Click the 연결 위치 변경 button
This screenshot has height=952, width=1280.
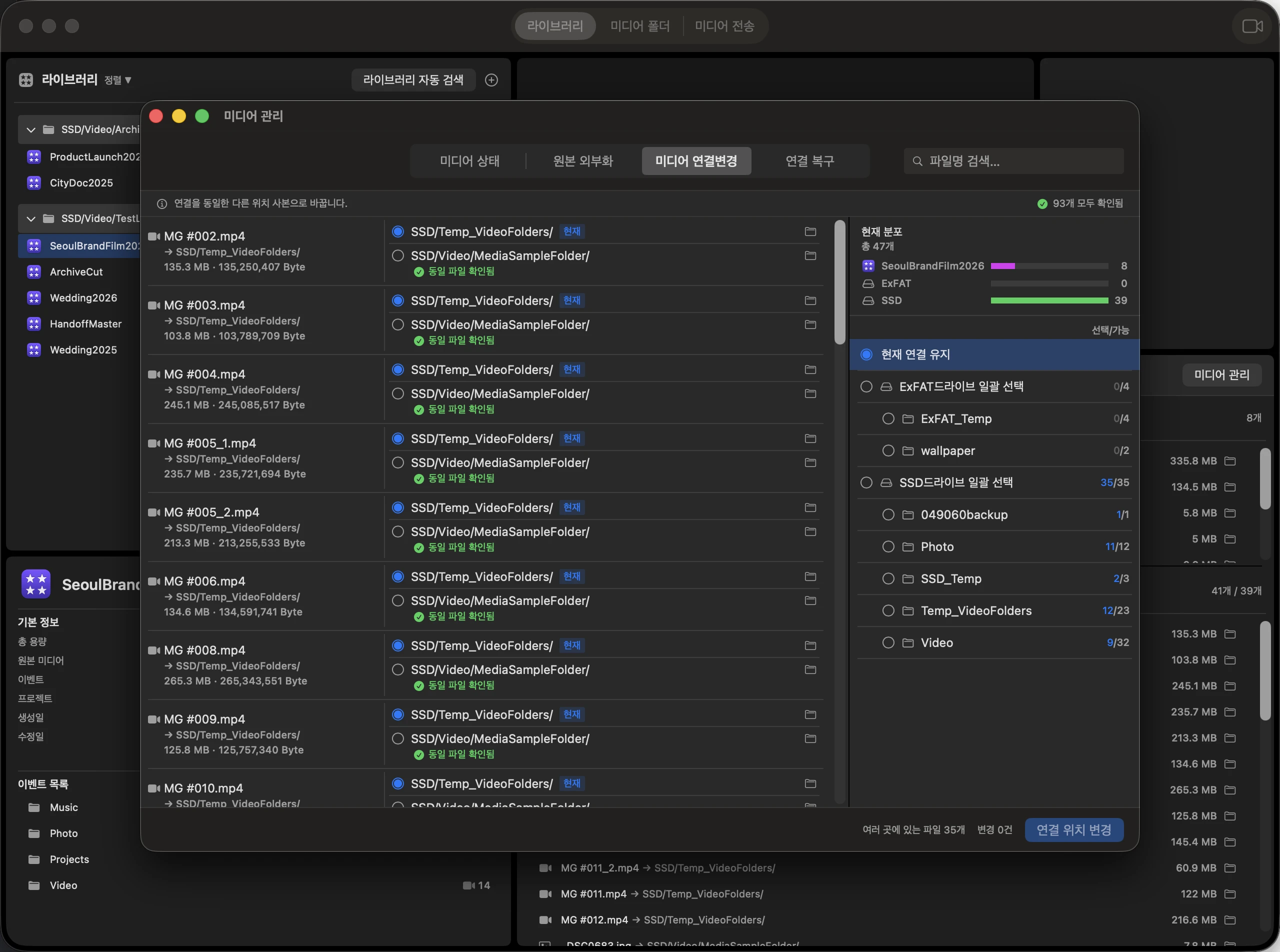tap(1073, 830)
